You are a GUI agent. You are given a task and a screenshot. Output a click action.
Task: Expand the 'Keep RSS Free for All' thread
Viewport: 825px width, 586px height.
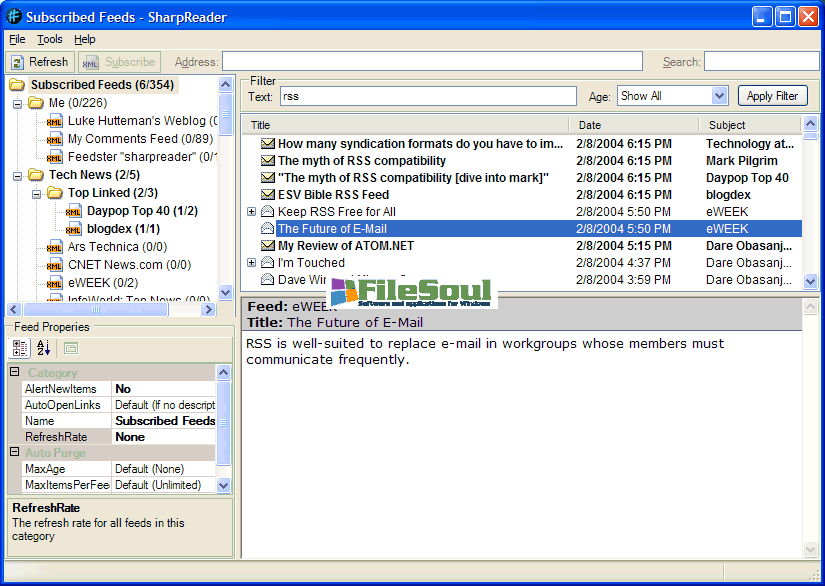coord(251,211)
